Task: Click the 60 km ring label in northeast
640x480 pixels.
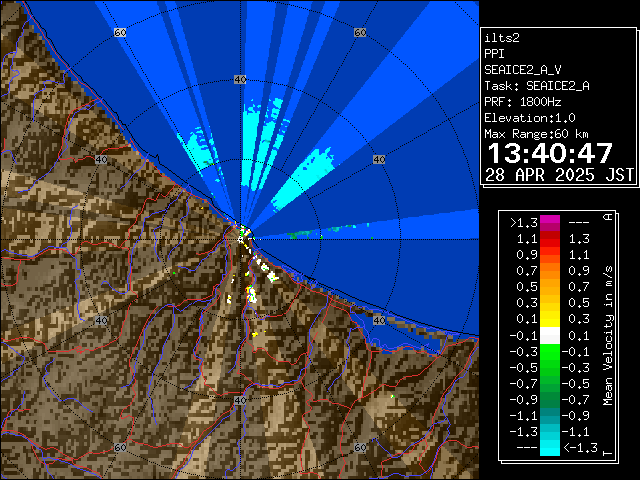Action: click(360, 33)
